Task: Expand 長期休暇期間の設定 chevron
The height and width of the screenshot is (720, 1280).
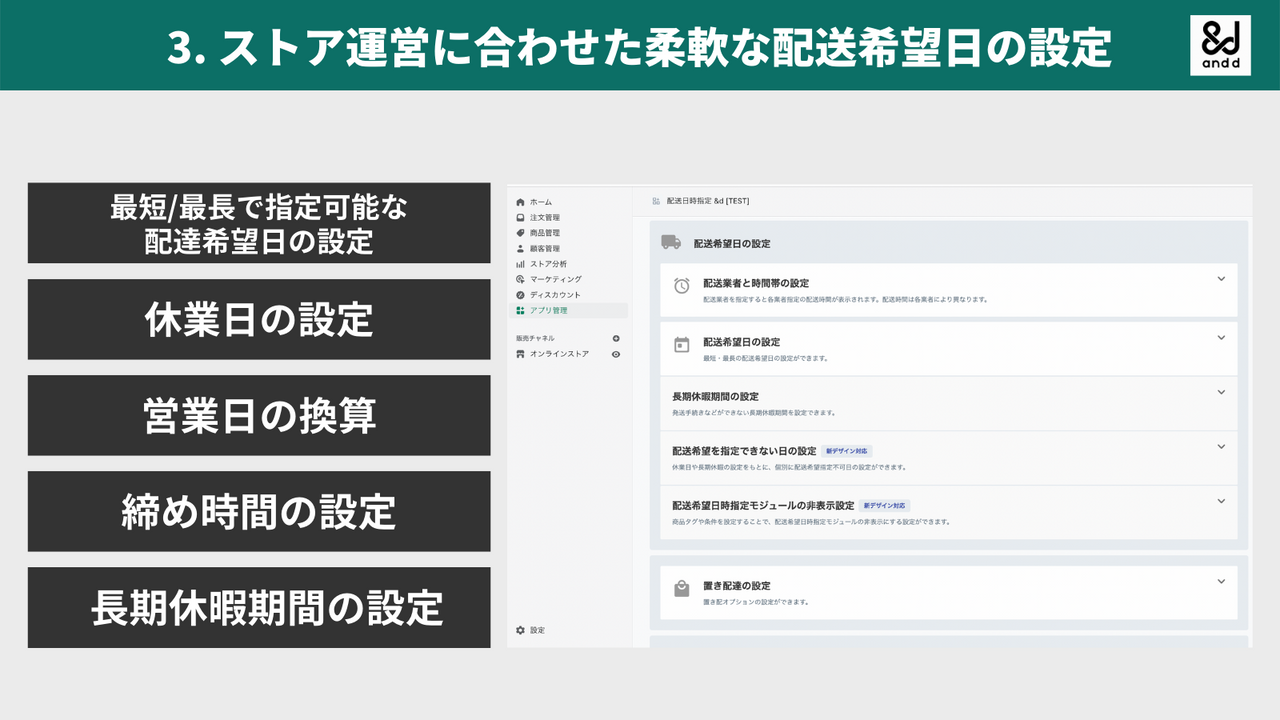Action: click(x=1221, y=393)
